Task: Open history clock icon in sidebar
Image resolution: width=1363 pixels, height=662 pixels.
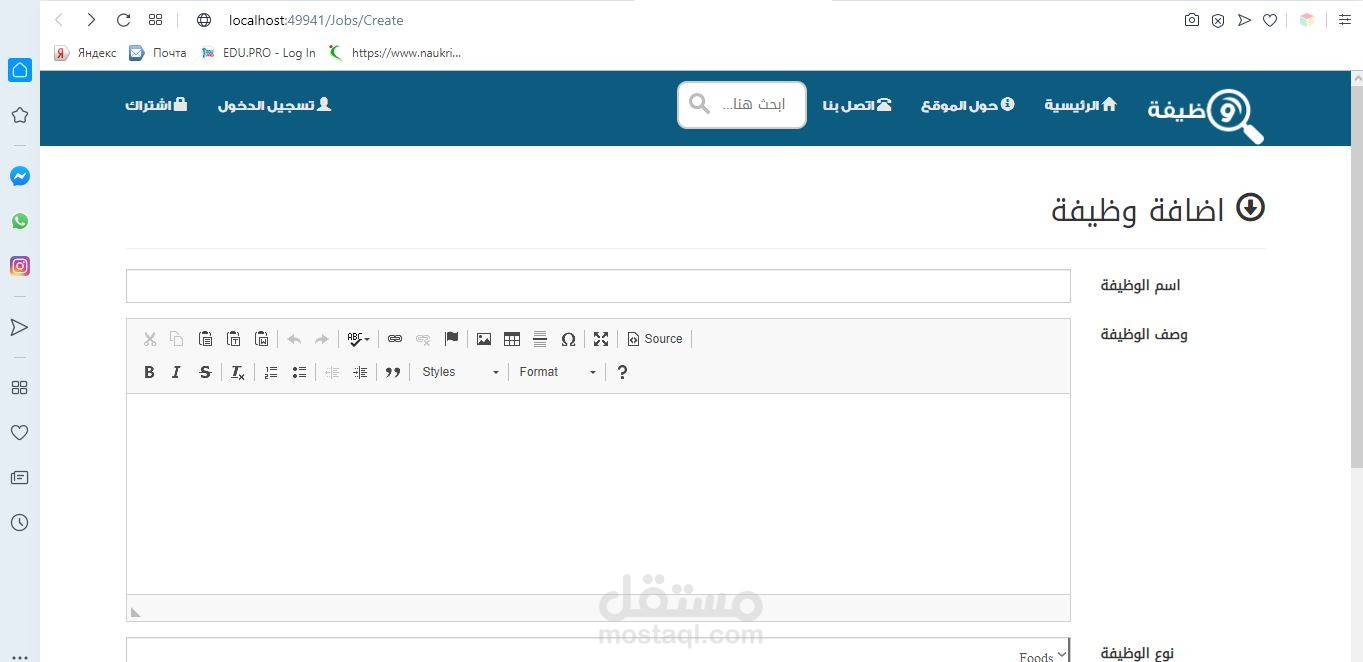Action: (x=19, y=522)
